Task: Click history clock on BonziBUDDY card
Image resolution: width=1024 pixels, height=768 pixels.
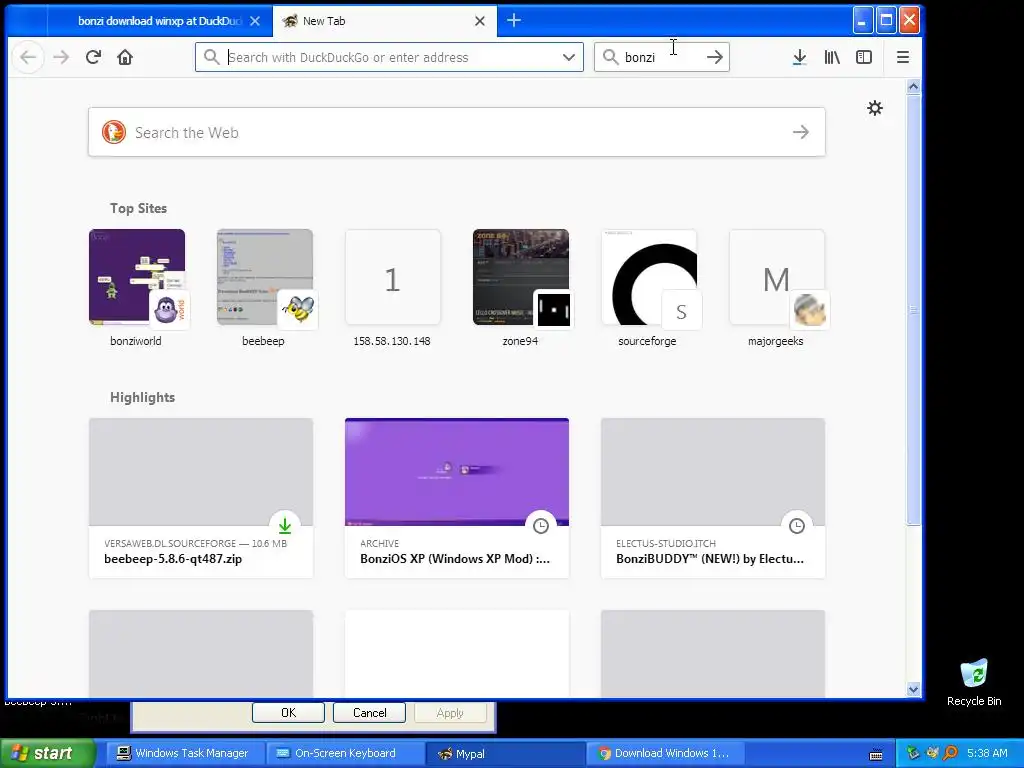Action: (797, 526)
